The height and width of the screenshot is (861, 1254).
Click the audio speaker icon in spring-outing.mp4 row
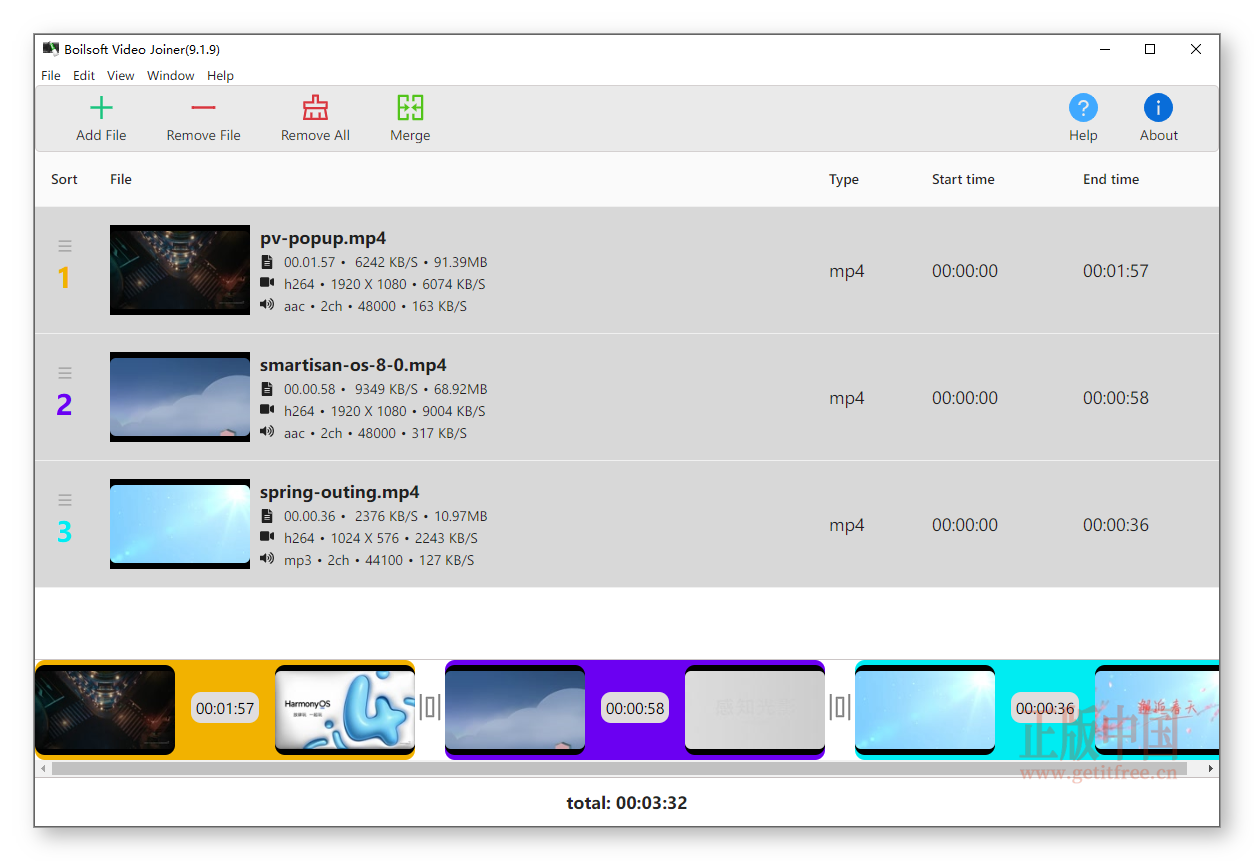coord(267,558)
